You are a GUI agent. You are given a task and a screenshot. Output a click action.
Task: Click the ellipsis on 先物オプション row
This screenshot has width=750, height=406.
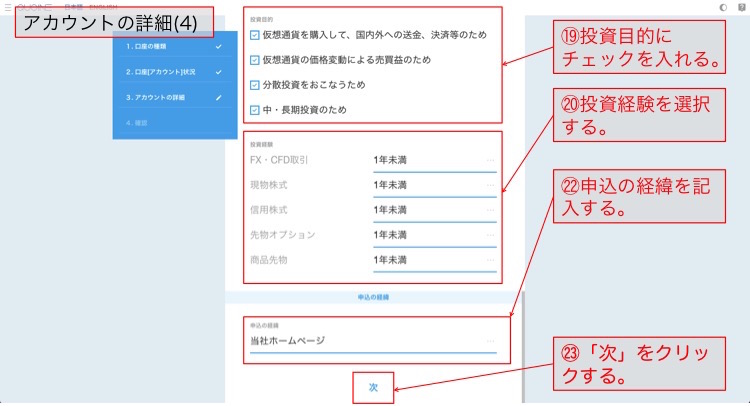(x=490, y=235)
